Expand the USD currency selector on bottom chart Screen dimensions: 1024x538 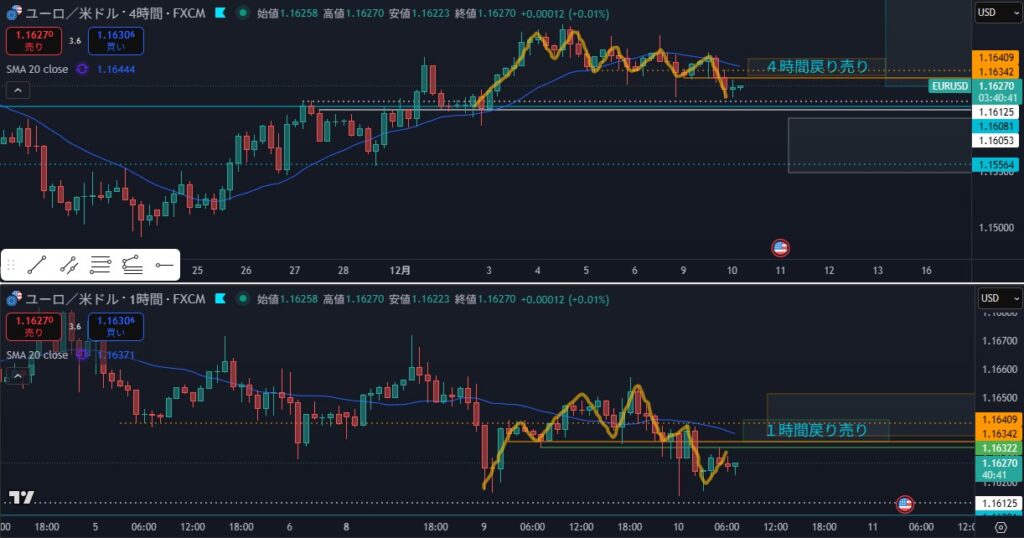click(x=997, y=298)
